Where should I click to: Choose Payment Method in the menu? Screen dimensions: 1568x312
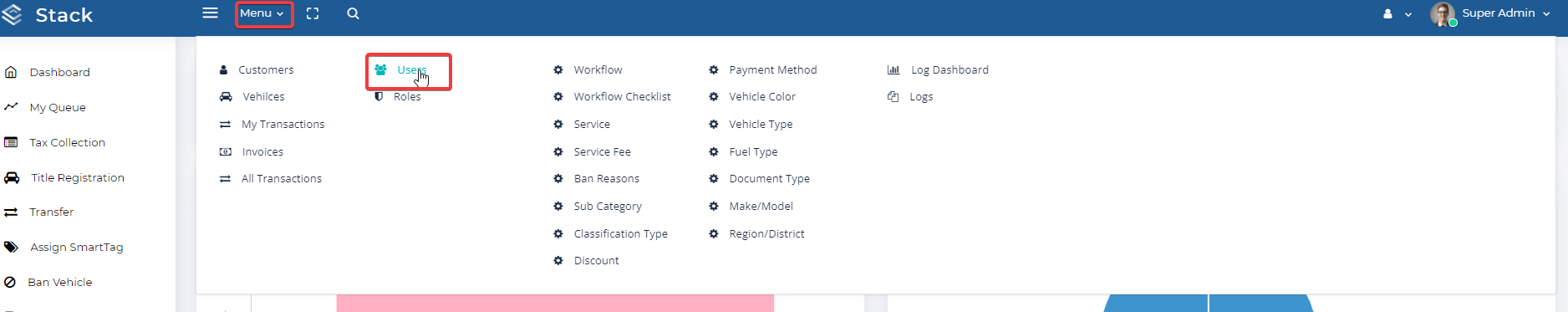click(x=772, y=70)
